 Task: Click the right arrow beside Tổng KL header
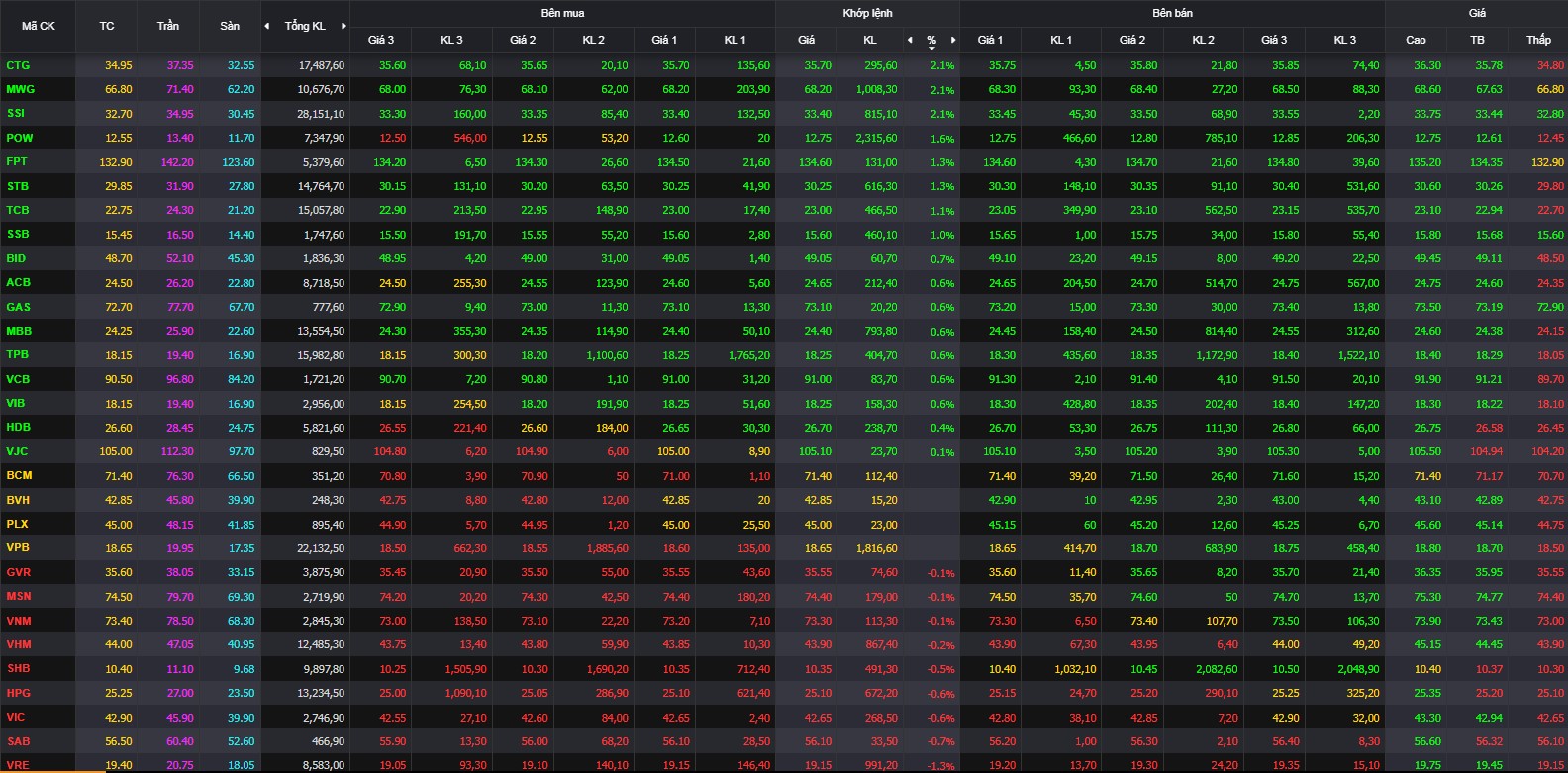pos(343,26)
